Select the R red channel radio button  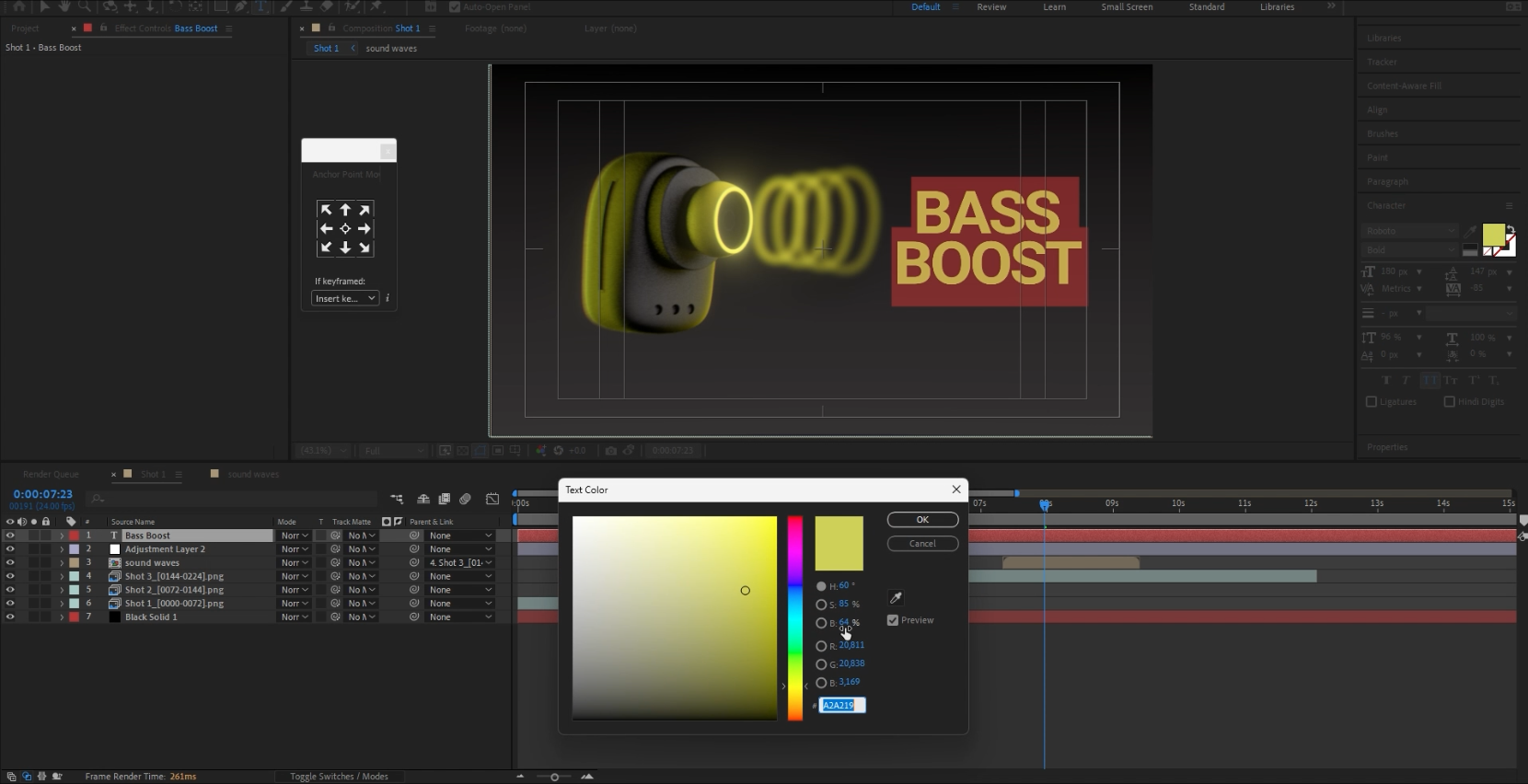(821, 646)
